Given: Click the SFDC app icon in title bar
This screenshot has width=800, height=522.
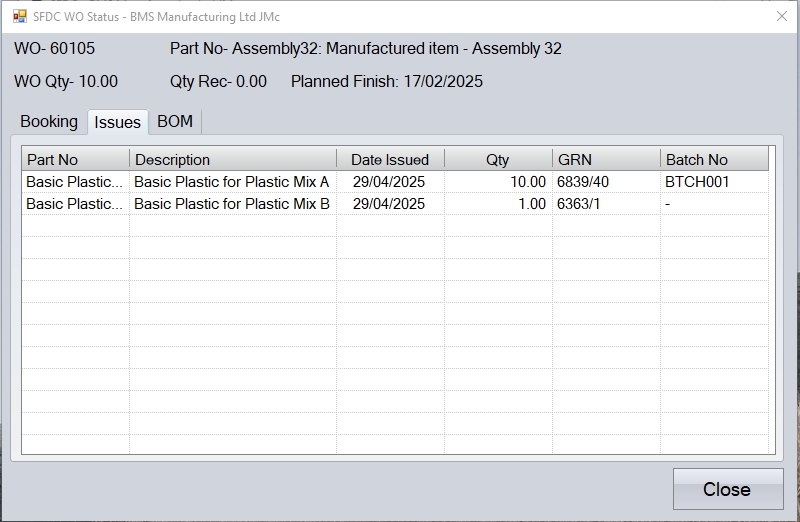Looking at the screenshot, I should point(19,16).
